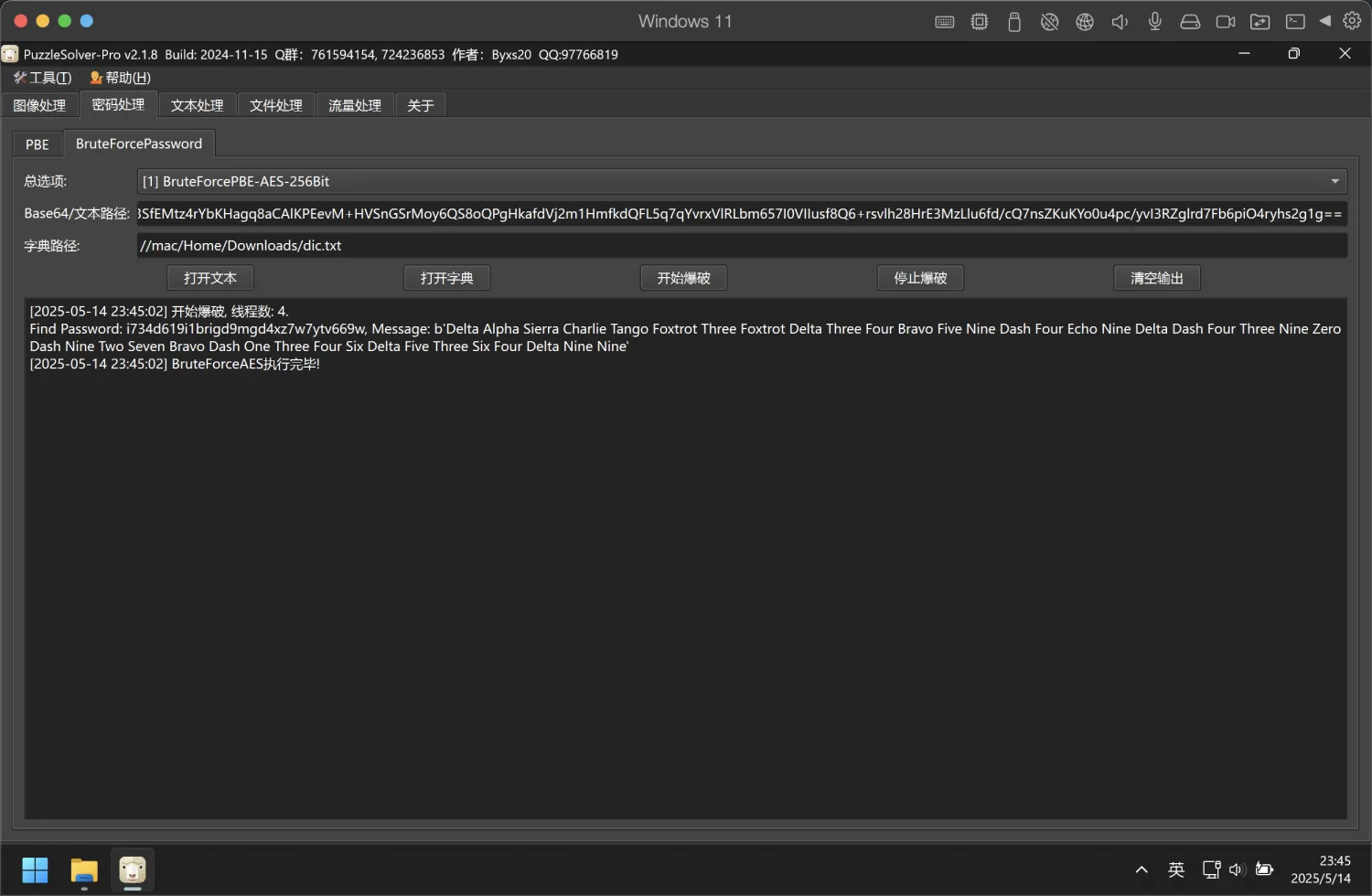The image size is (1372, 896).
Task: Open network status tray icon
Action: coord(1211,869)
